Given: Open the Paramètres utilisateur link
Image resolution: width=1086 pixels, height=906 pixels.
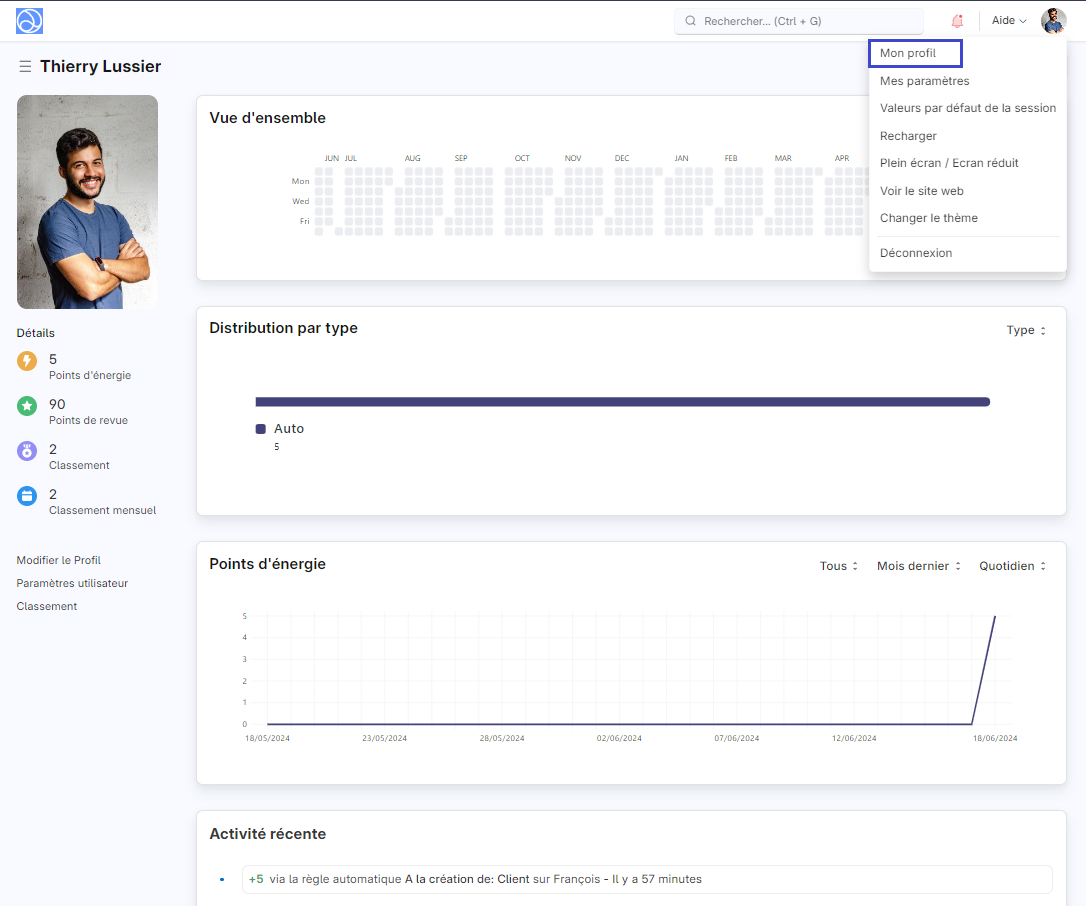Looking at the screenshot, I should point(72,583).
